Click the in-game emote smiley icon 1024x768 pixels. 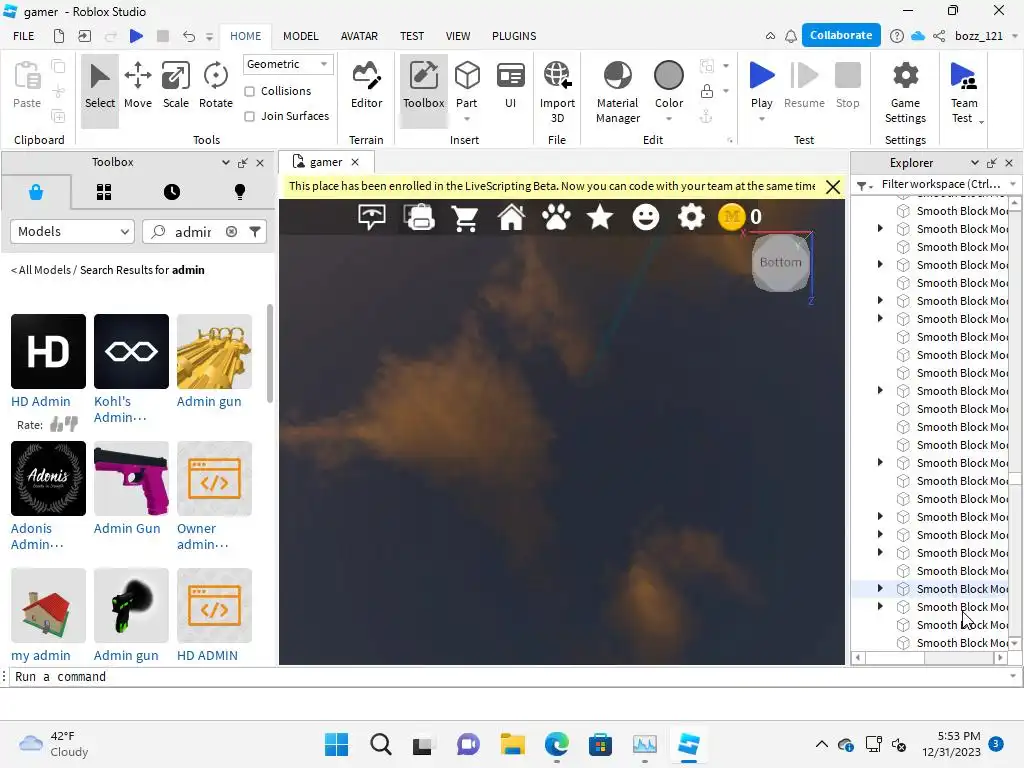(645, 217)
